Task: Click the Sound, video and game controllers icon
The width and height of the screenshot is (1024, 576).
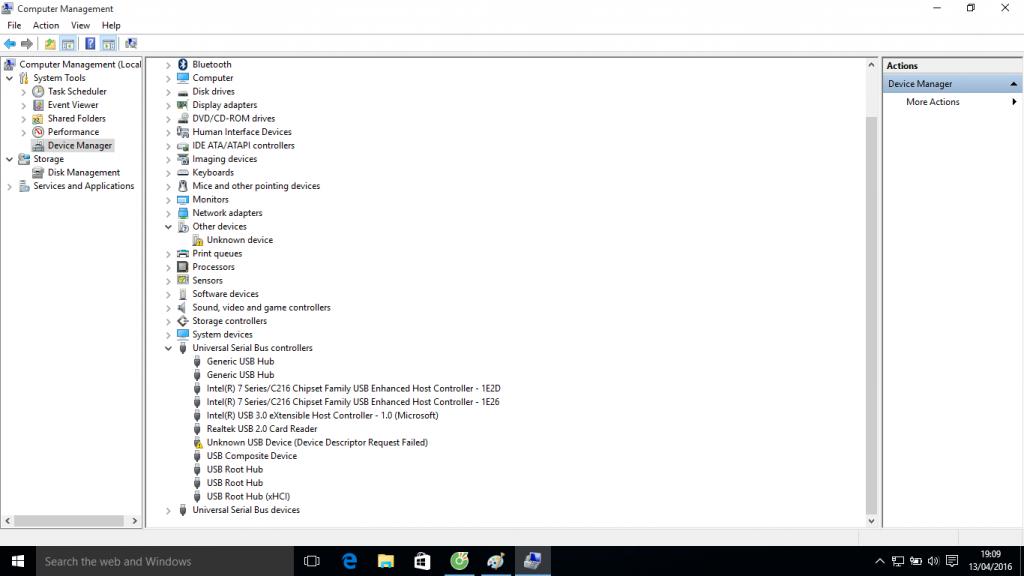Action: point(183,308)
